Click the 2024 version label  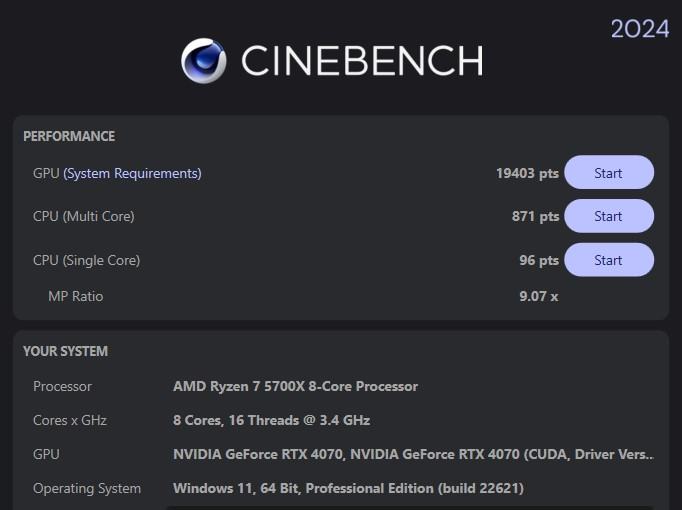[640, 29]
